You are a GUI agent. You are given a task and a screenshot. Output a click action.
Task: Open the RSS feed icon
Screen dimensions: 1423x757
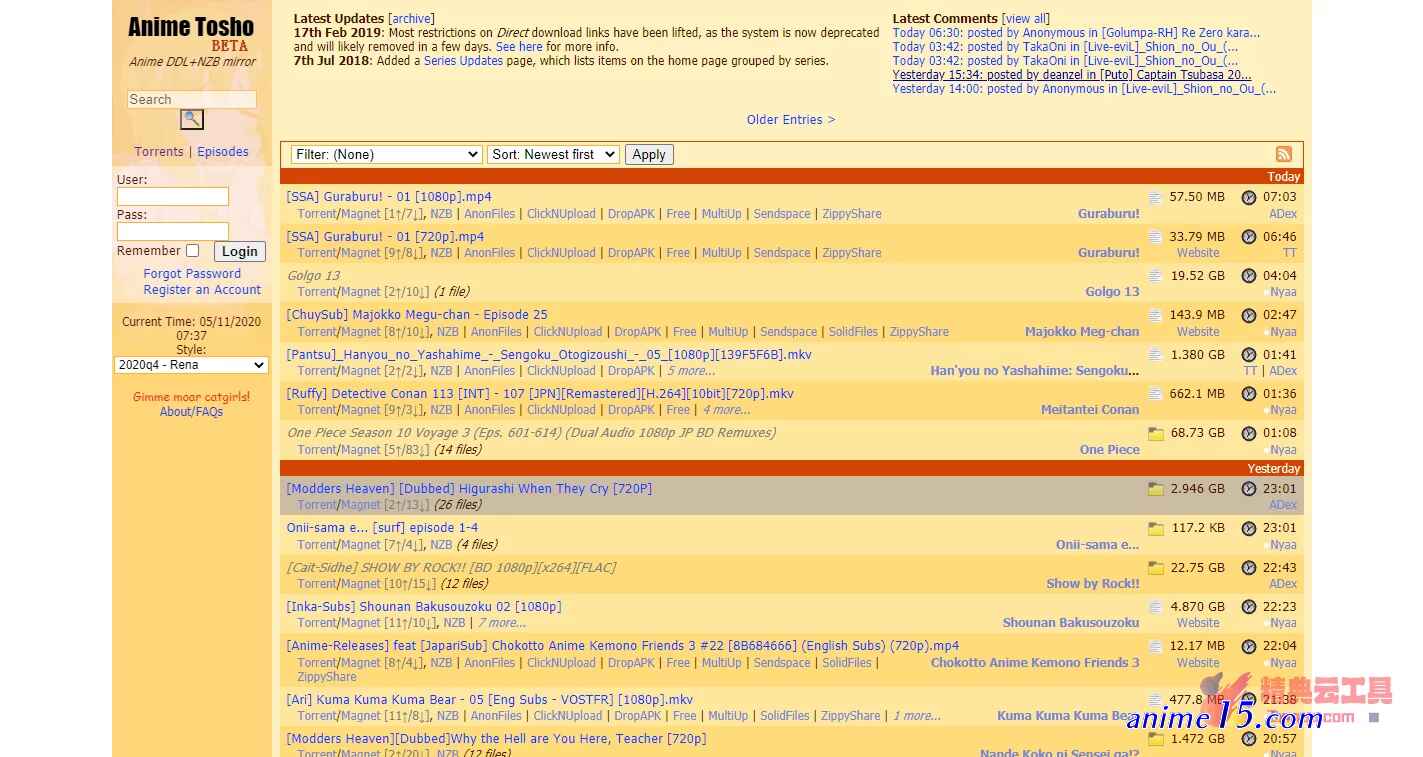pyautogui.click(x=1284, y=154)
